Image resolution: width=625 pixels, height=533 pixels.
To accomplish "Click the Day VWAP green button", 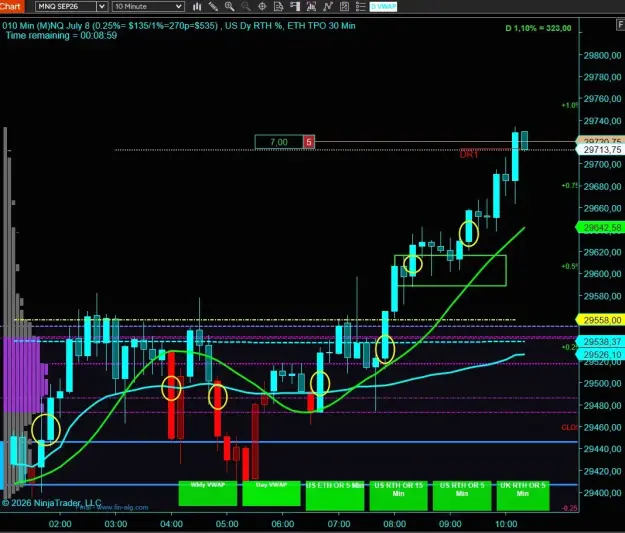I will click(x=271, y=494).
